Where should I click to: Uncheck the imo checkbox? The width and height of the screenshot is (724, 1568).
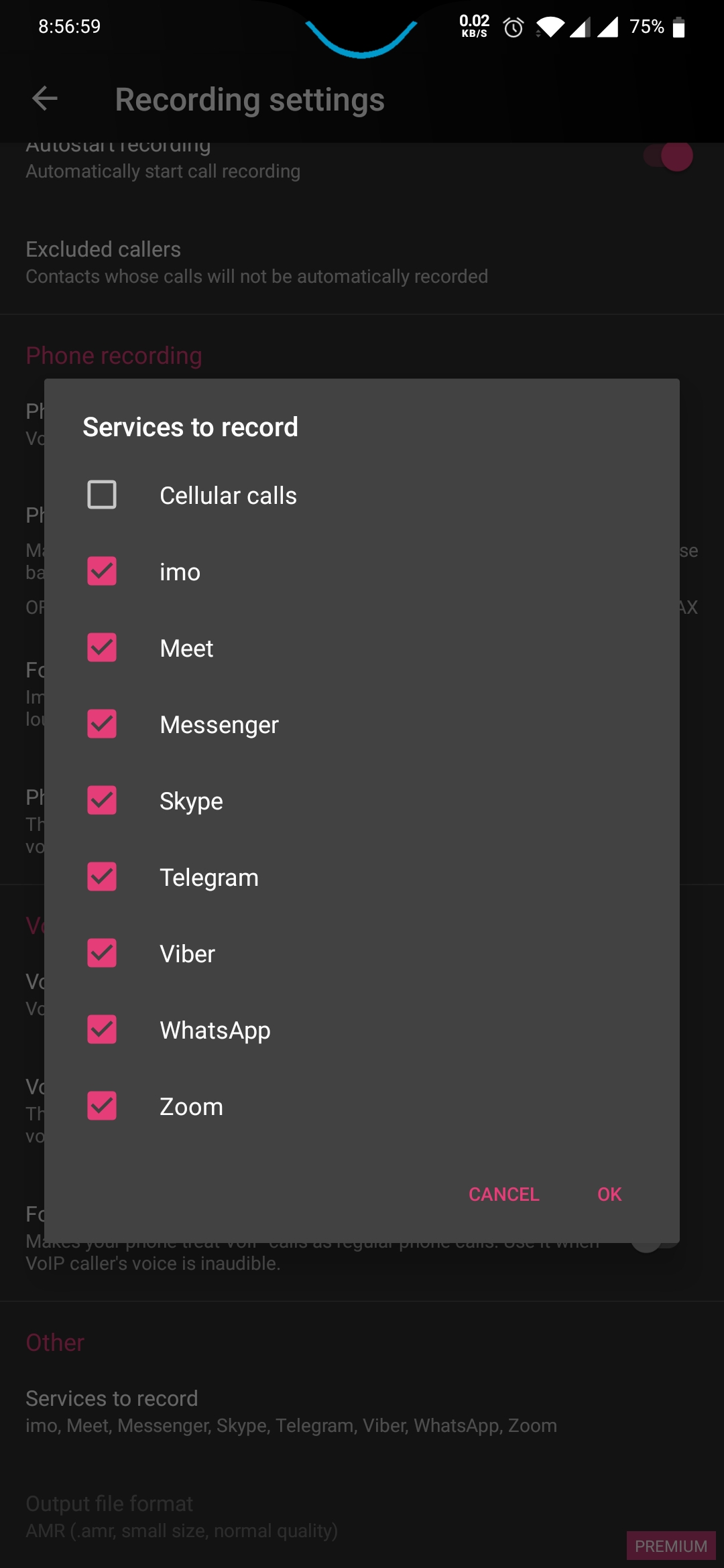pyautogui.click(x=102, y=571)
